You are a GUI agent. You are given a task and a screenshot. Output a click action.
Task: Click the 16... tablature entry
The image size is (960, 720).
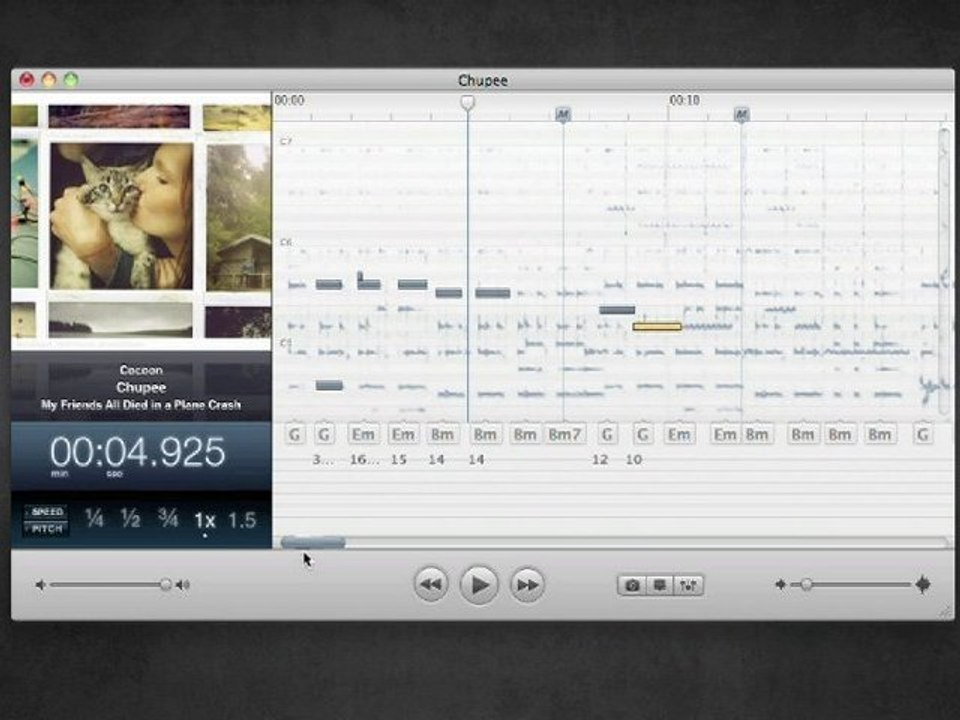point(364,459)
